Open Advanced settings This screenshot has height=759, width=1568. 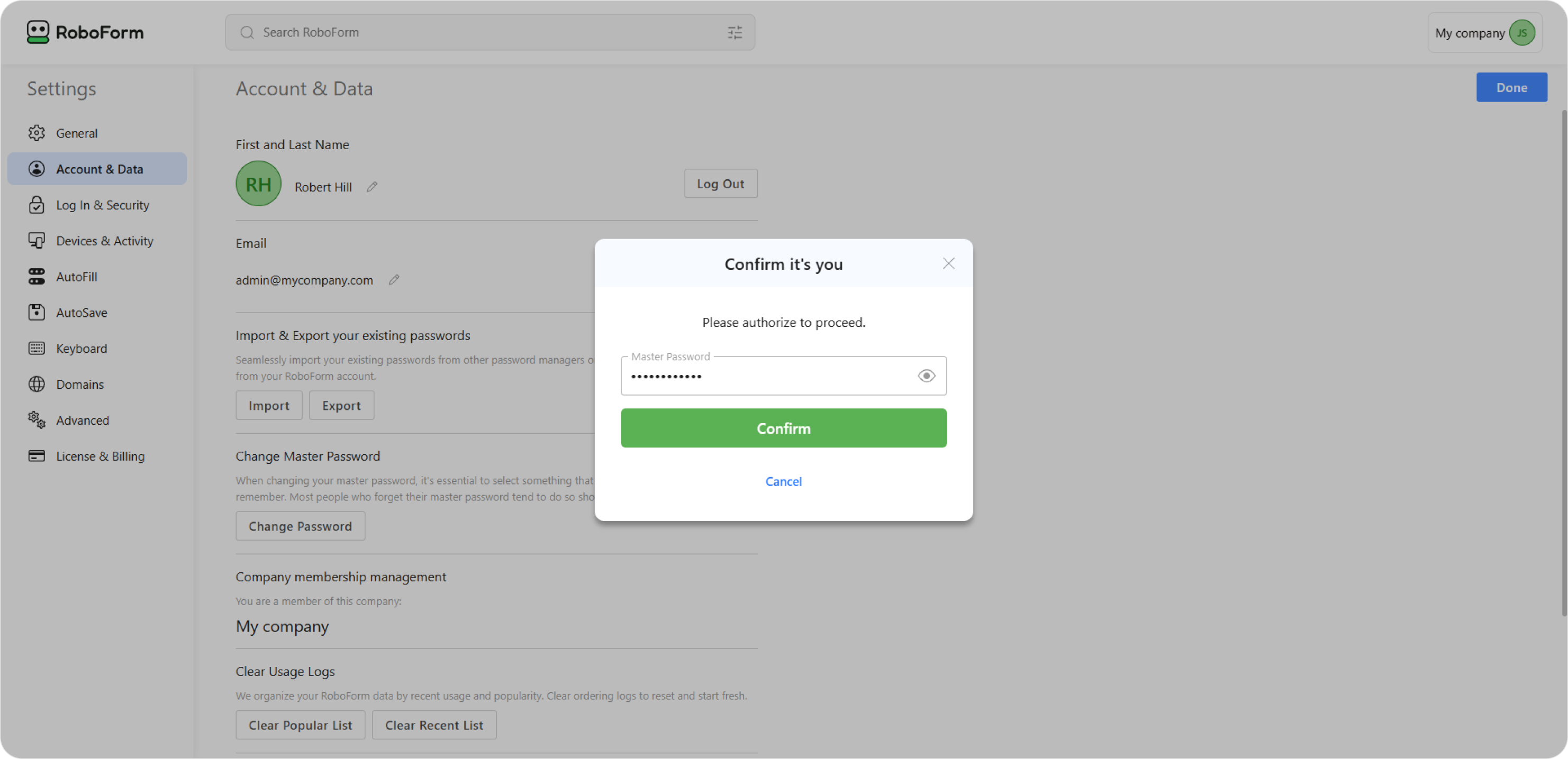[97, 419]
